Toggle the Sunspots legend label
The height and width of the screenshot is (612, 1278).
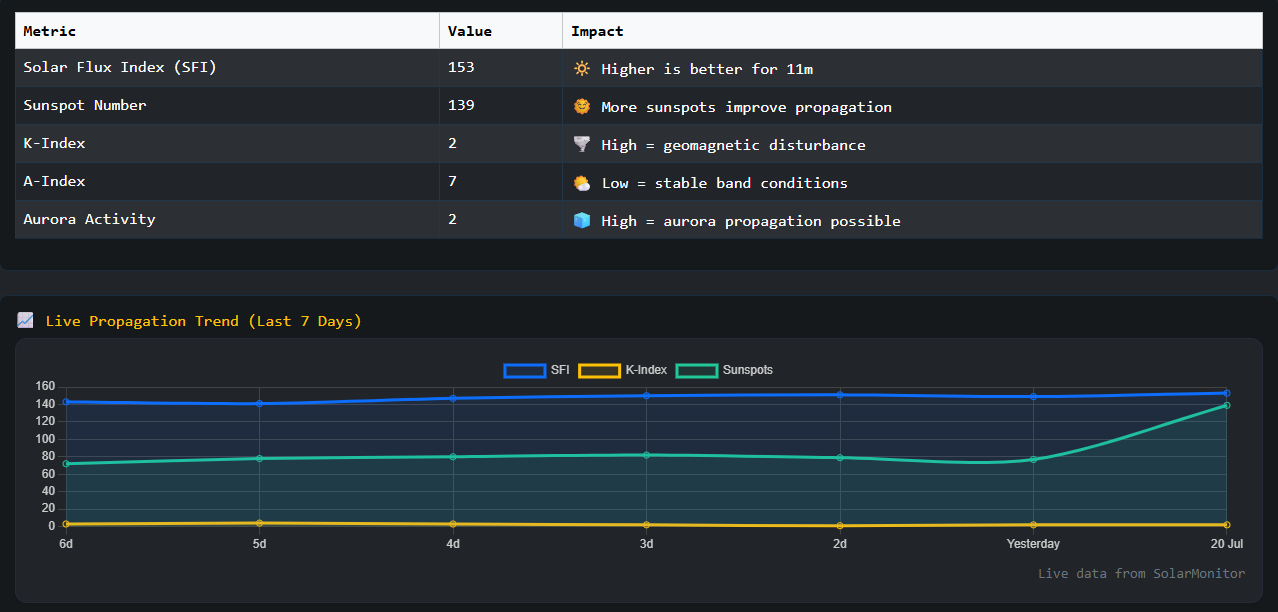[x=747, y=370]
